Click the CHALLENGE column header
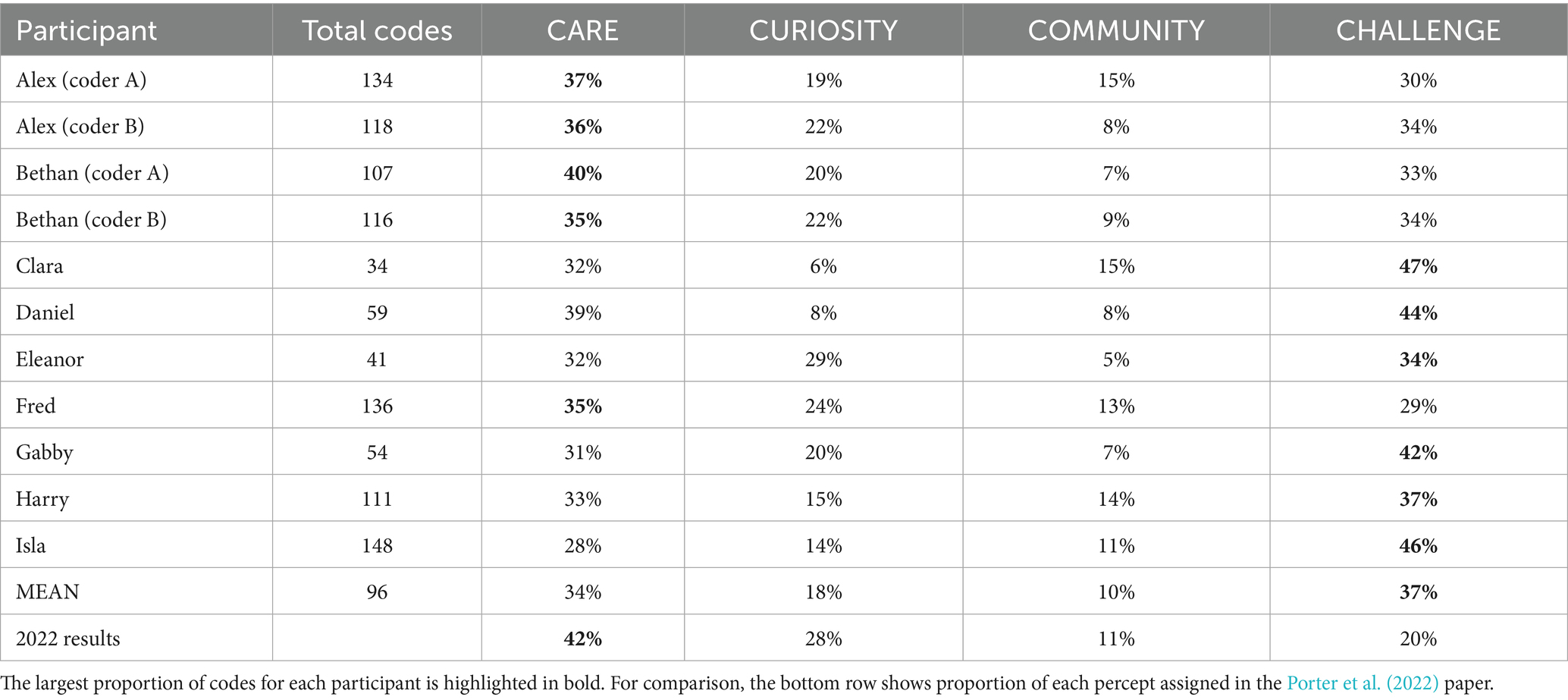 pos(1418,30)
